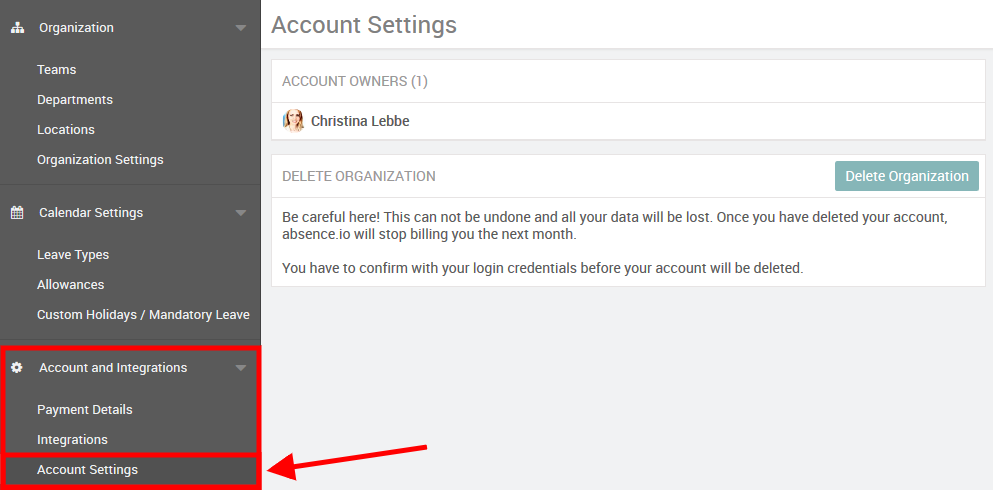
Task: Open the Allowances page
Action: click(x=71, y=285)
